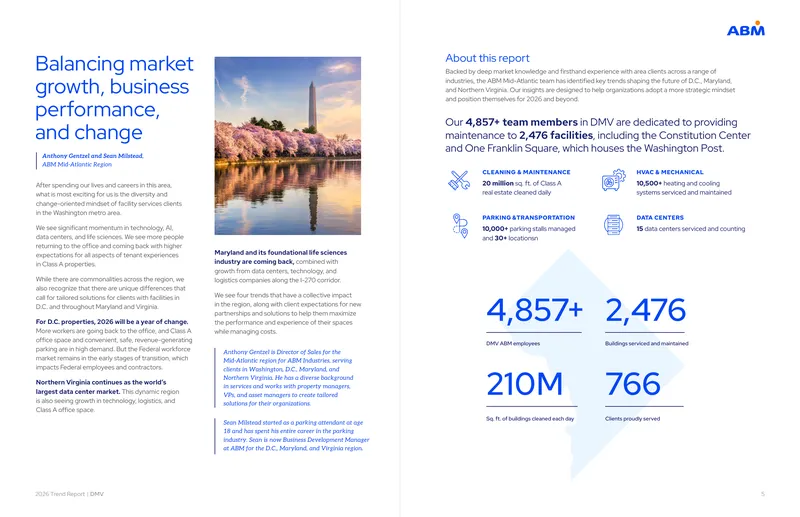
Task: Click Anthony Gentzel's bio paragraph
Action: (288, 378)
